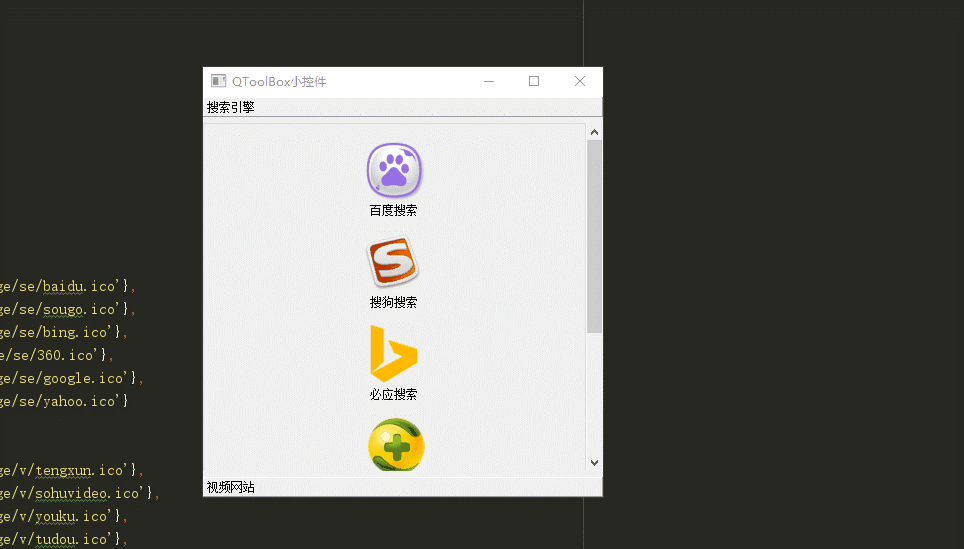
Task: Click the 搜狗搜索 label
Action: click(393, 302)
